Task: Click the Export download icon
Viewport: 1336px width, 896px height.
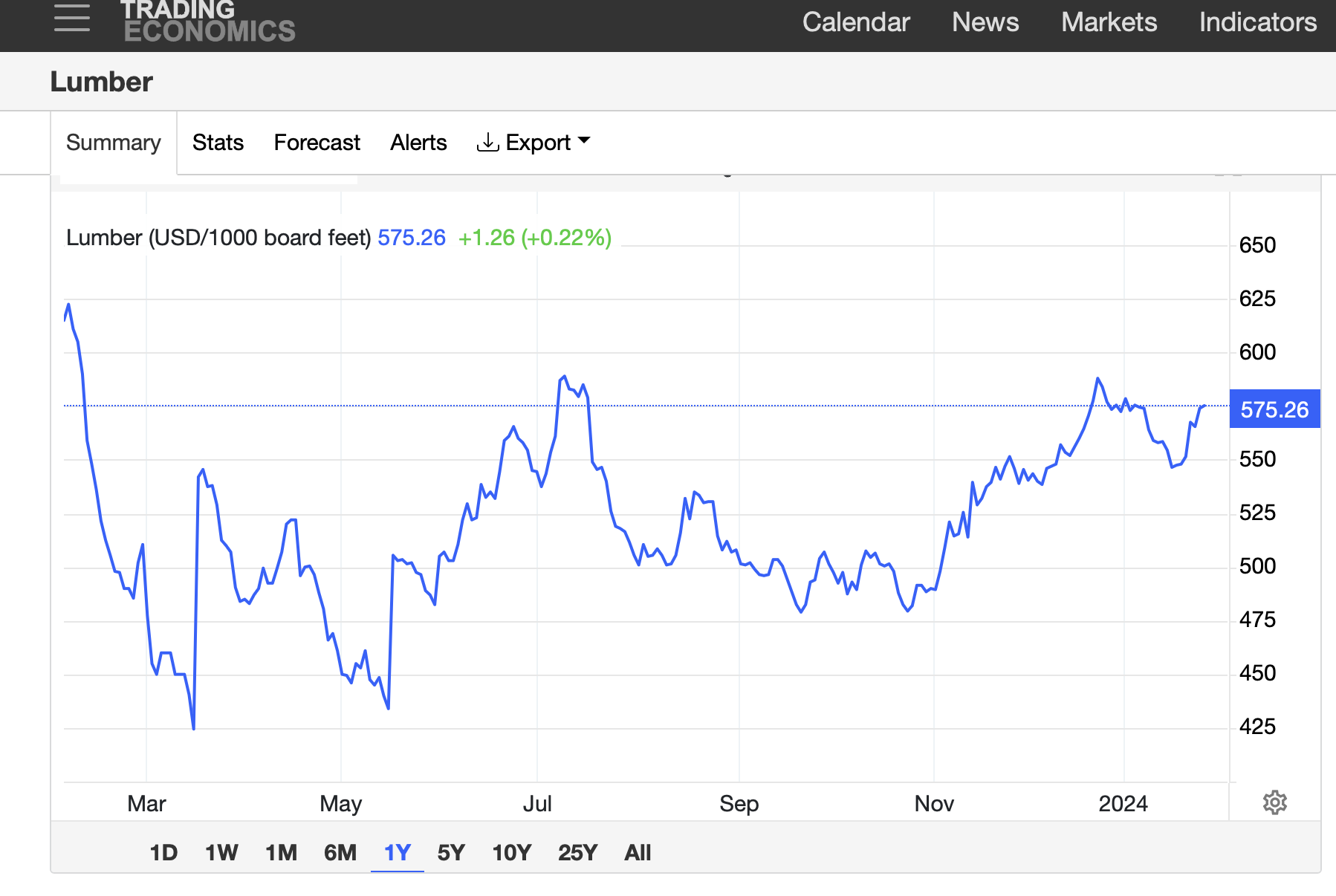Action: point(487,142)
